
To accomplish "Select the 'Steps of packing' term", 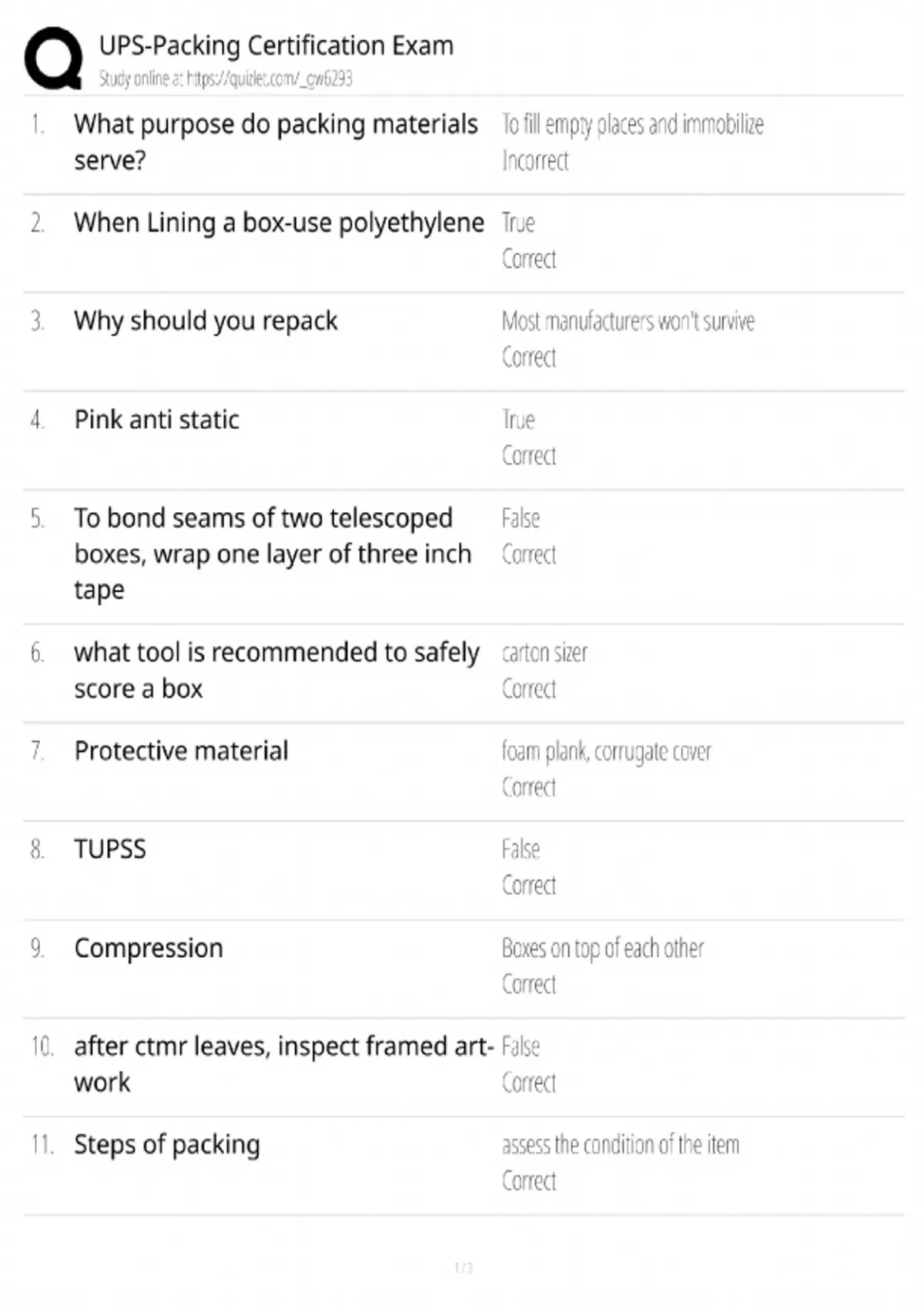I will pos(166,1145).
